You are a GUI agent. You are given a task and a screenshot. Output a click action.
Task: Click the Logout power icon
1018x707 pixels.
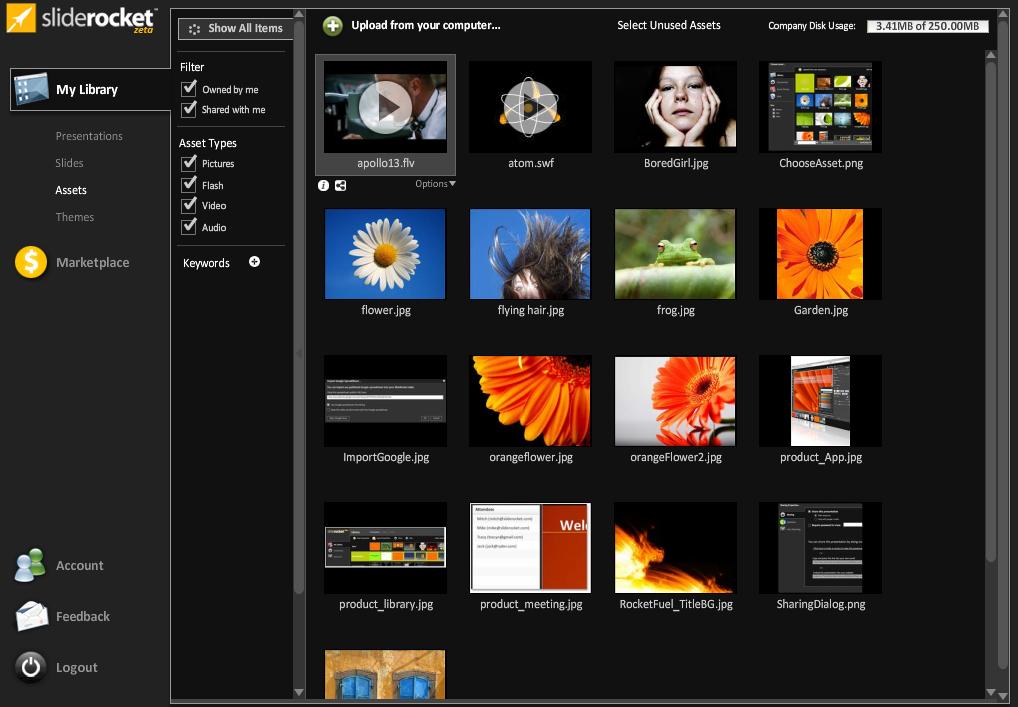[x=31, y=667]
